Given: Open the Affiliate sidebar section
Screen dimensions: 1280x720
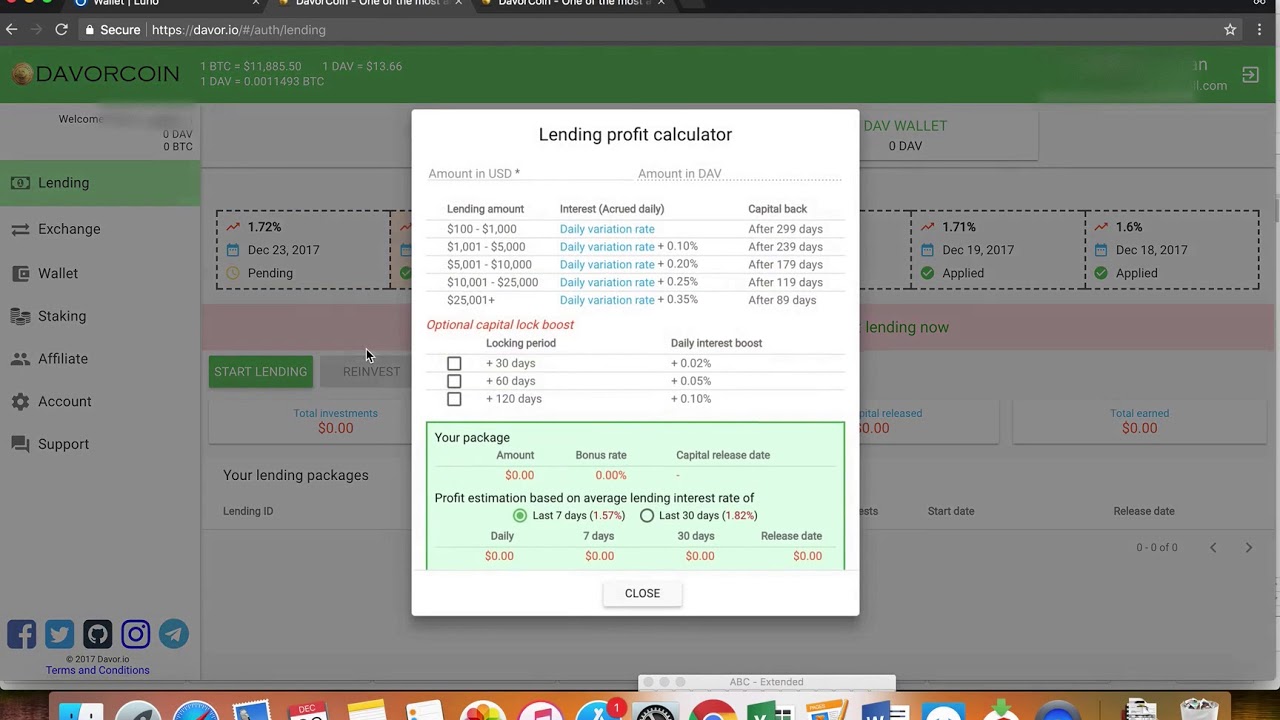Looking at the screenshot, I should (x=100, y=358).
